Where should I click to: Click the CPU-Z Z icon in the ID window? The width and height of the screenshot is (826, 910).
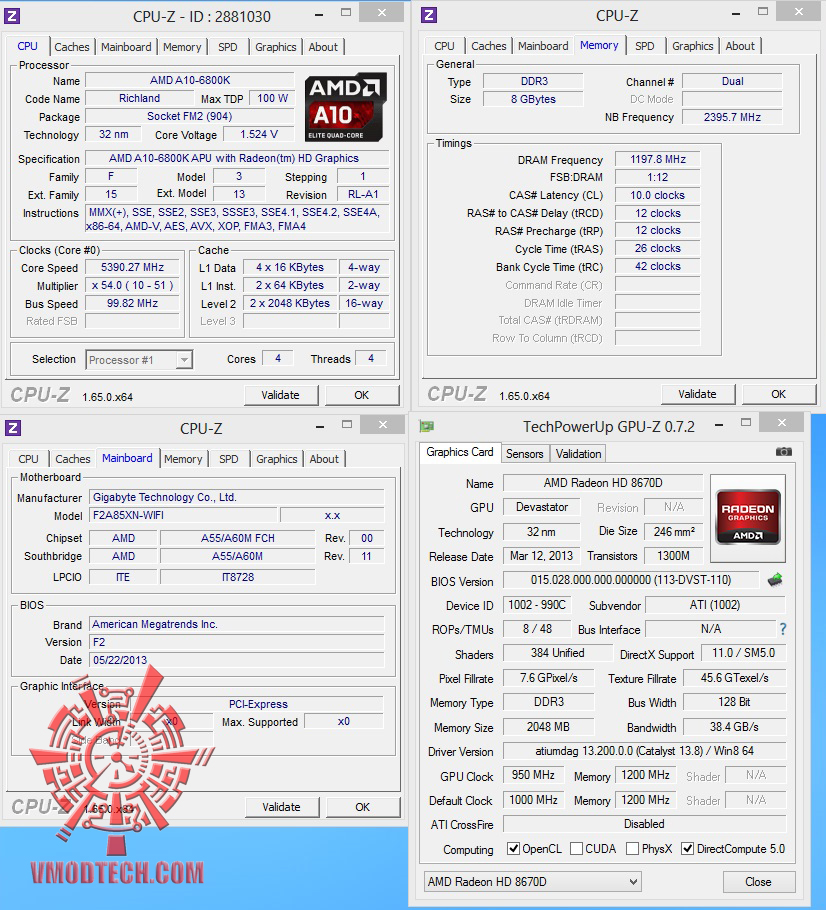(12, 16)
